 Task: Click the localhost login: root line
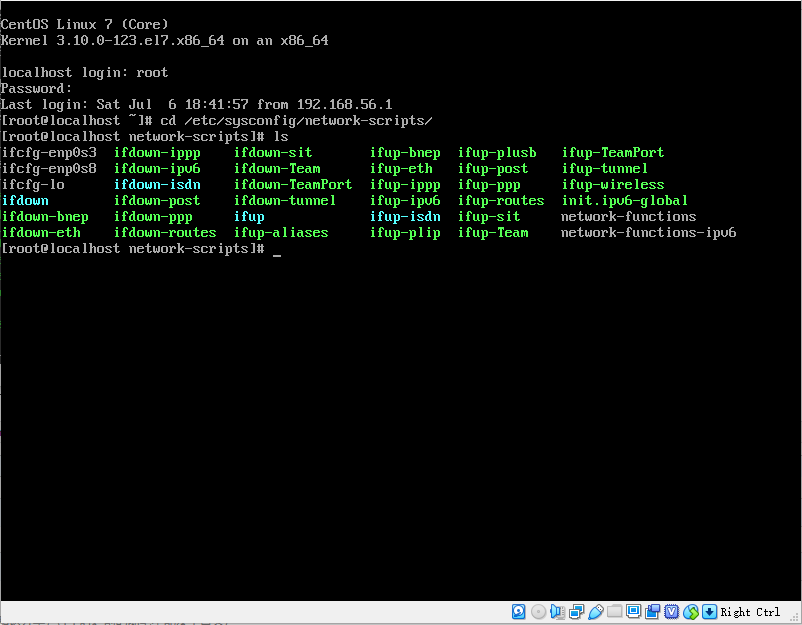tap(85, 73)
